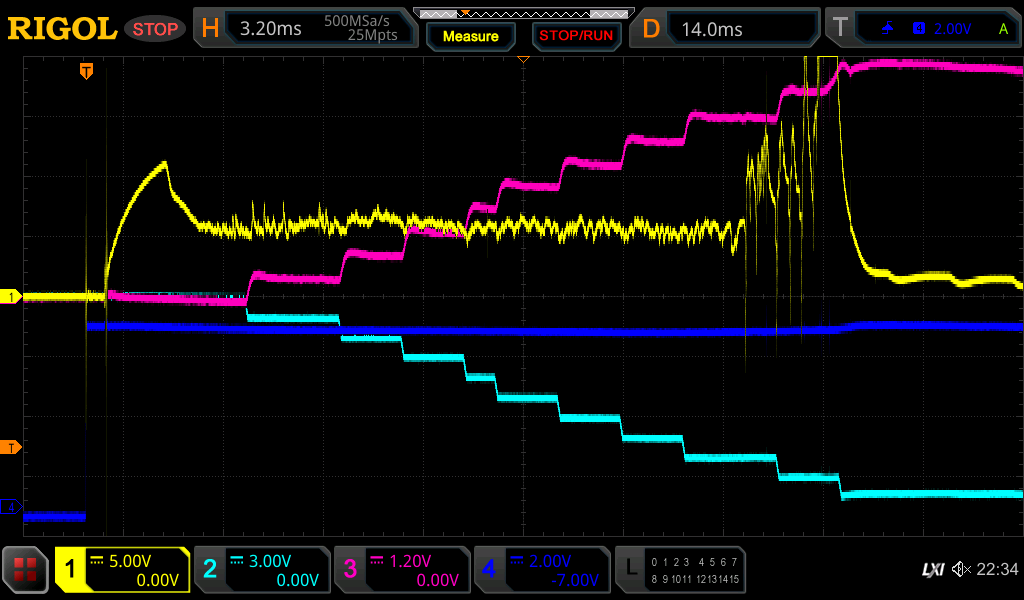Click the speaker sound icon
Viewport: 1024px width, 600px height.
[x=961, y=569]
